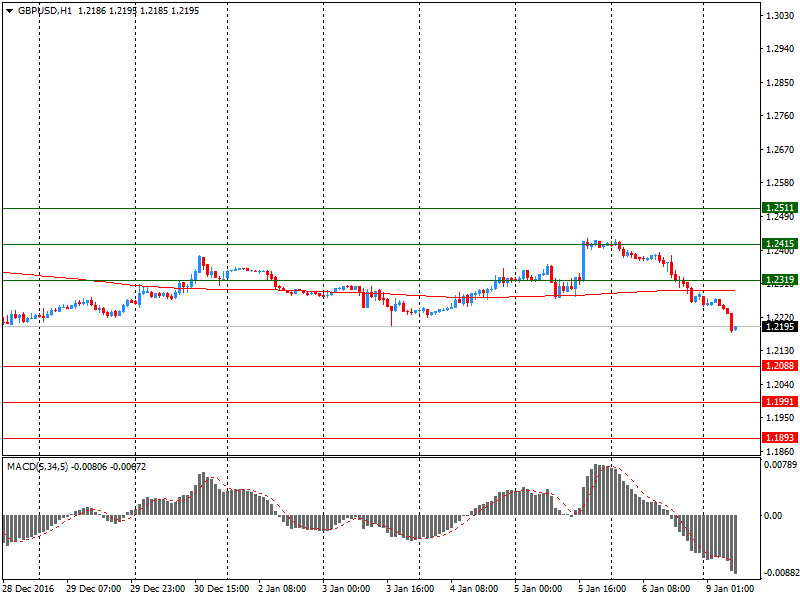Click the last red candle near 1.2195
The width and height of the screenshot is (800, 600).
(x=732, y=322)
